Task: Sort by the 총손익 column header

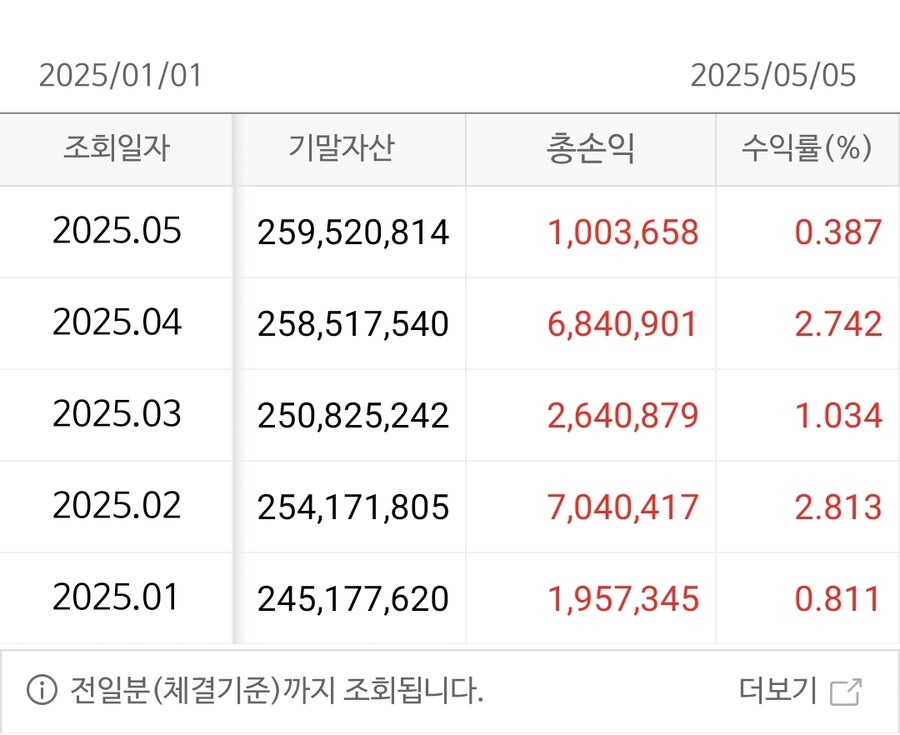Action: point(590,149)
